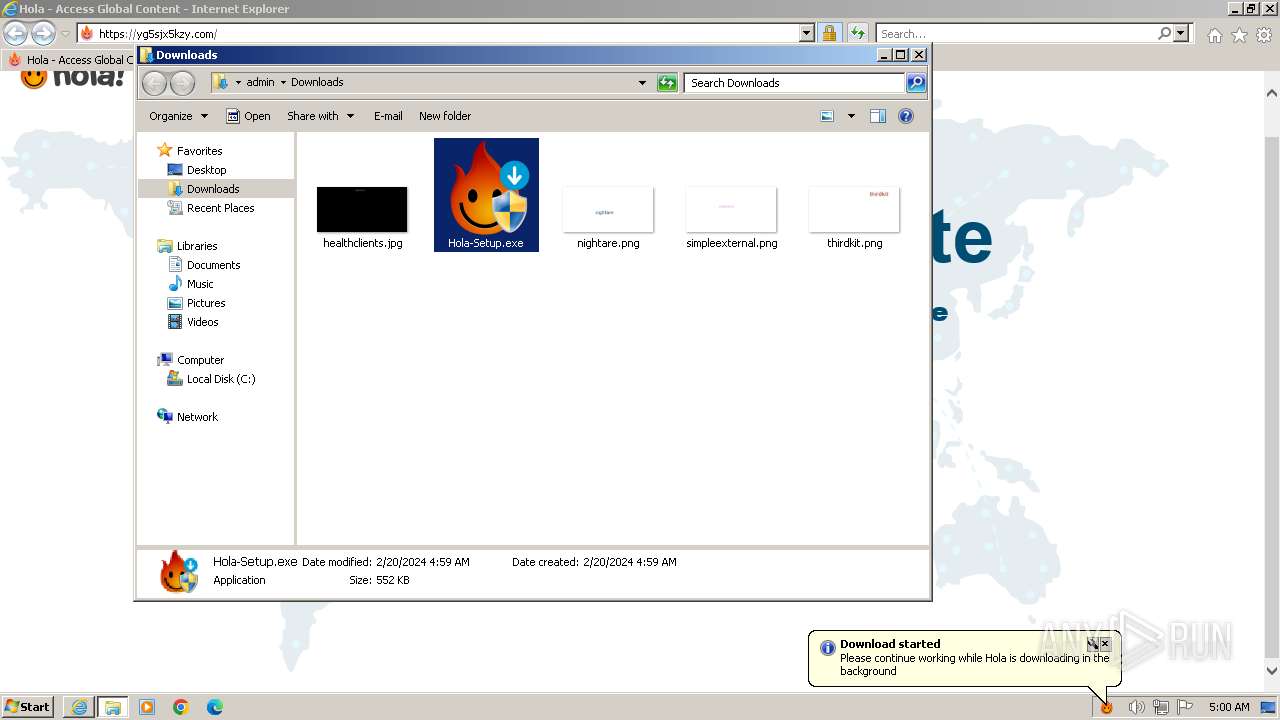Image resolution: width=1280 pixels, height=720 pixels.
Task: Launch Chrome from taskbar
Action: coord(181,707)
